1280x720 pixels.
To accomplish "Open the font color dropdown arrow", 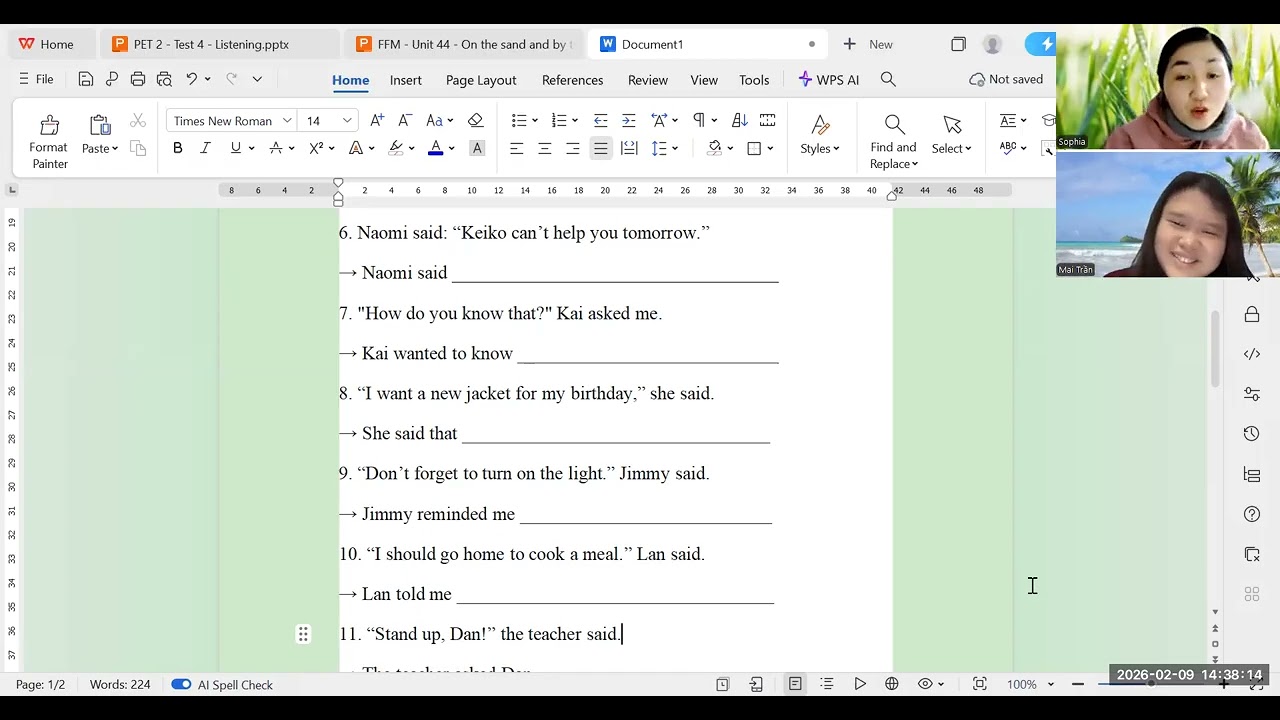I will 451,148.
